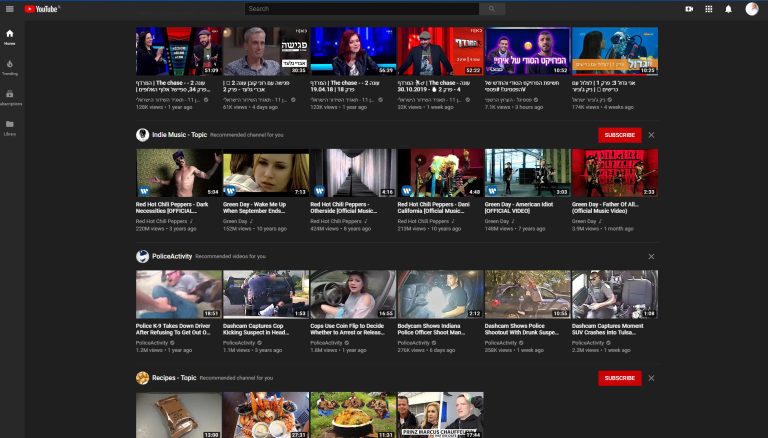
Task: Open the 30:35 interview video thumbnail
Action: pos(266,51)
